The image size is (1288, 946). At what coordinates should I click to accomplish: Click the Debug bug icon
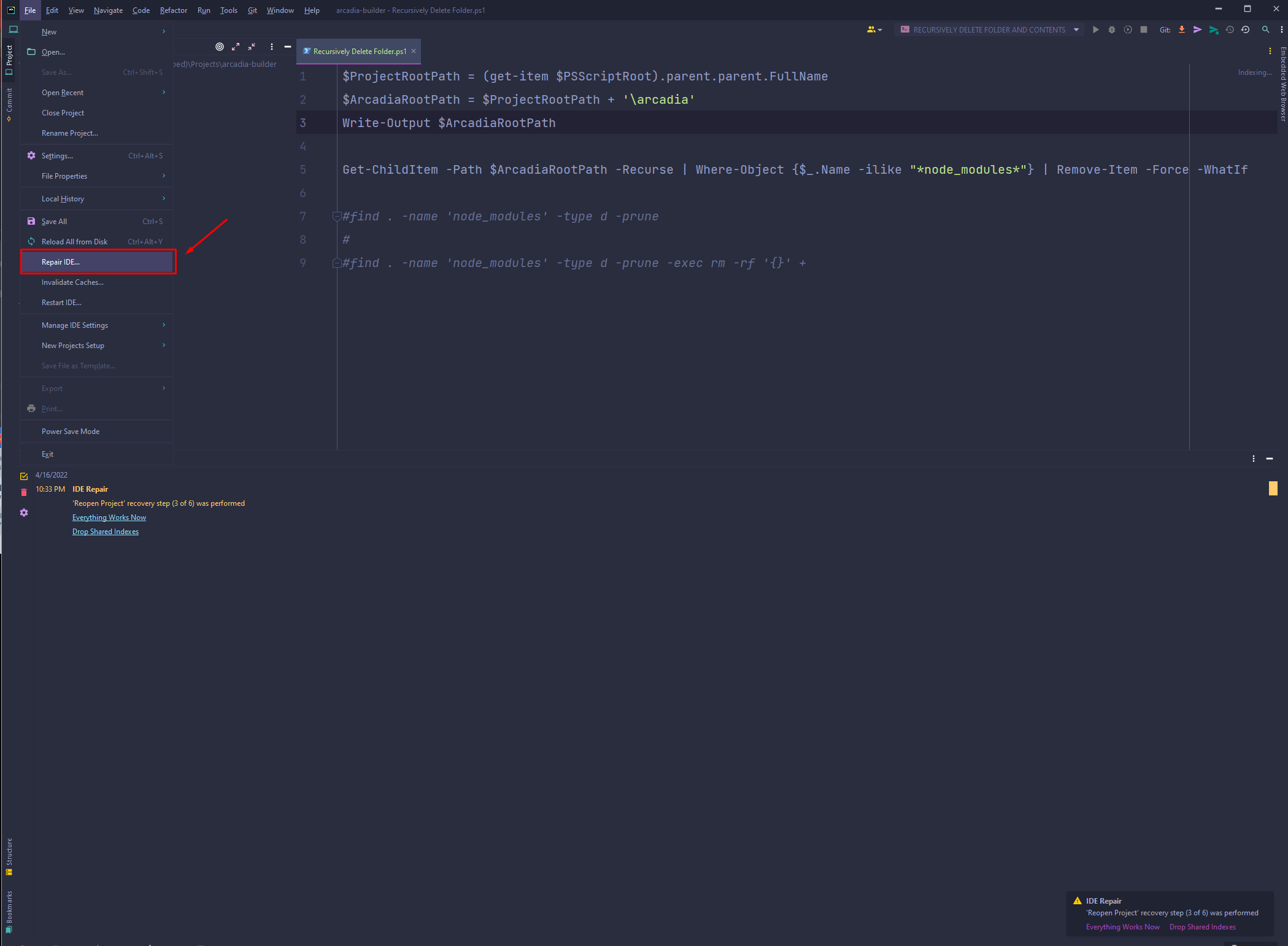[x=1111, y=29]
